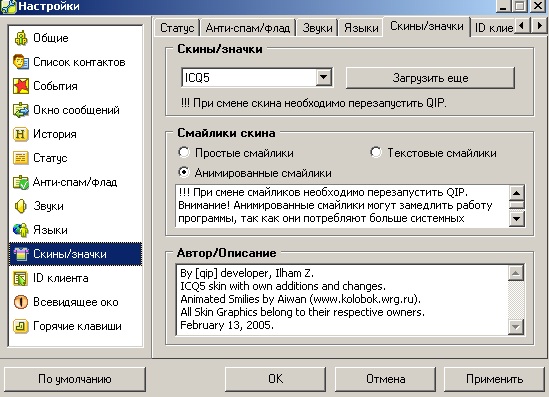
Task: Open Горячие клавиши settings section
Action: point(75,326)
